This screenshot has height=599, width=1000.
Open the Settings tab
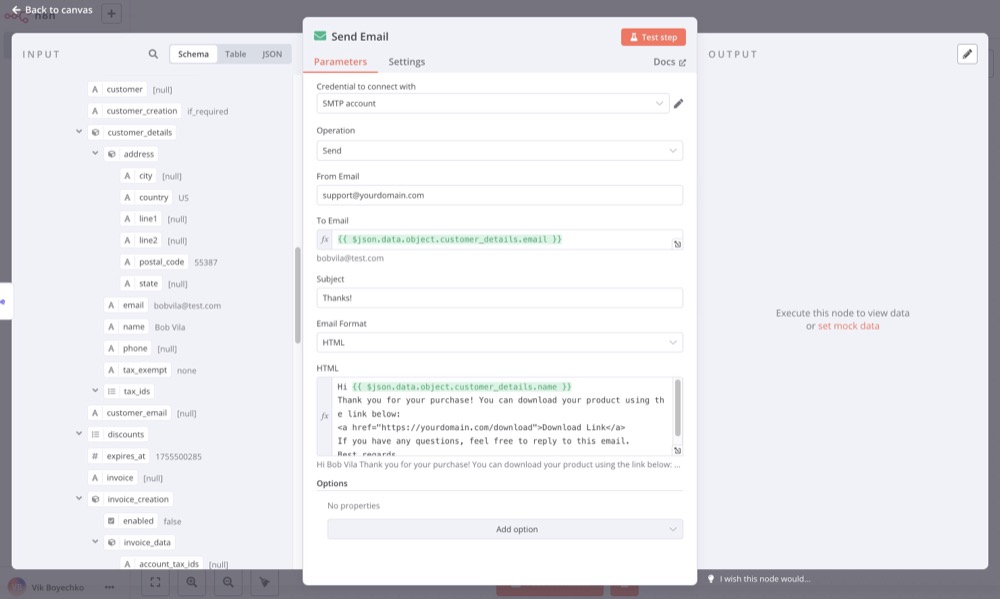click(x=406, y=62)
